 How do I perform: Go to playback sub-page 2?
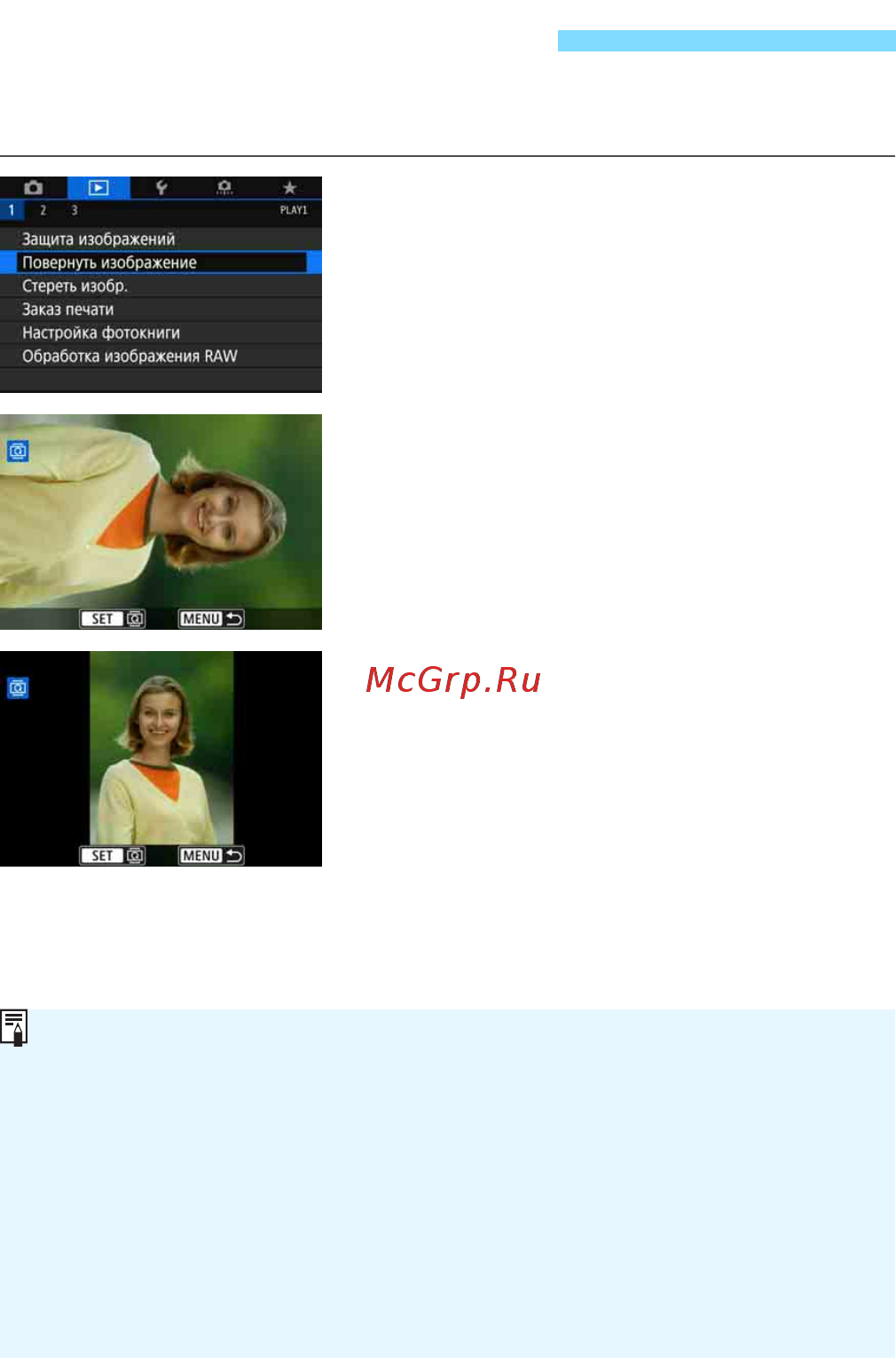coord(43,210)
